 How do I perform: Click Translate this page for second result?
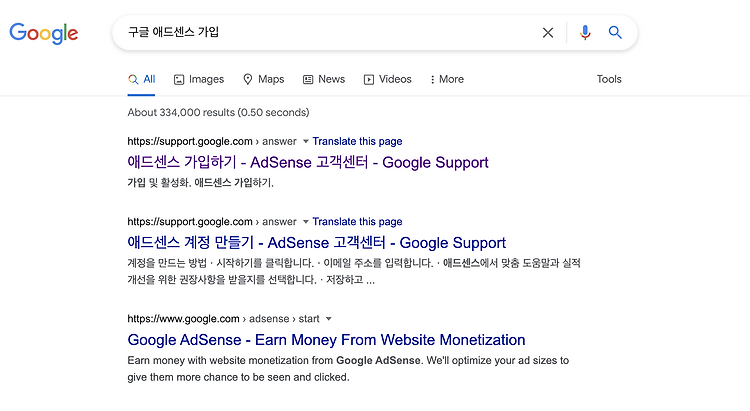357,222
